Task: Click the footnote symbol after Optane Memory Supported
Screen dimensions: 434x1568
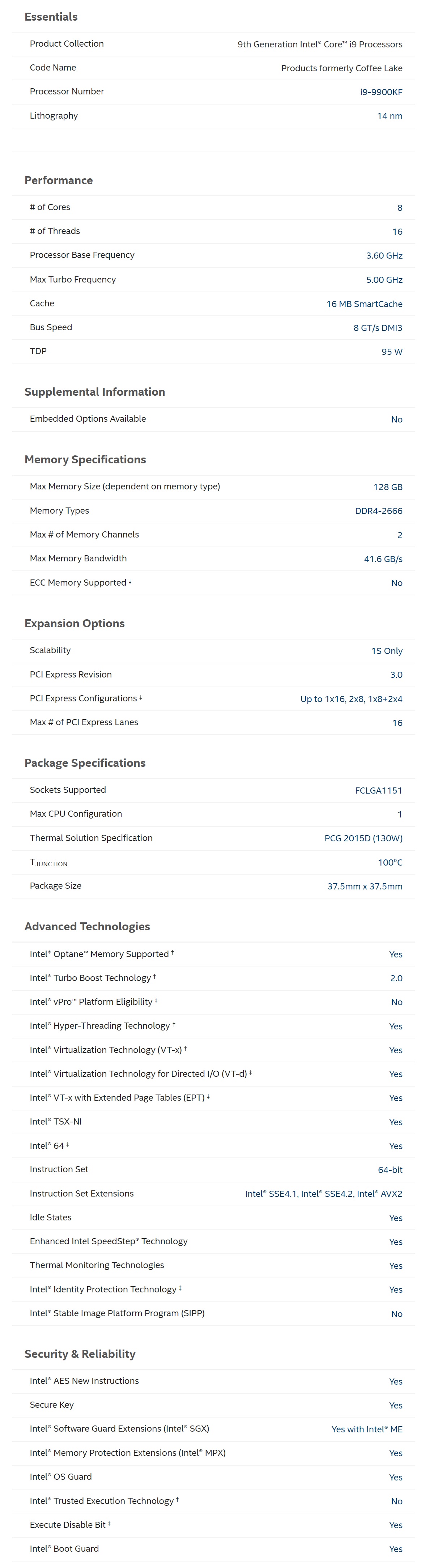Action: click(x=172, y=953)
